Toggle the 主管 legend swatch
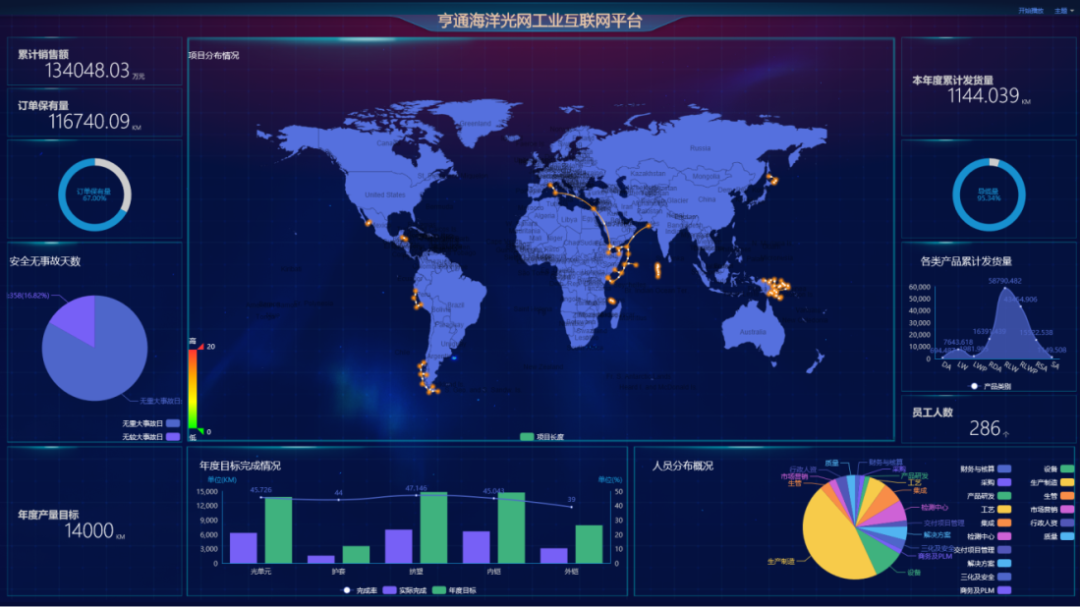 click(x=1066, y=496)
